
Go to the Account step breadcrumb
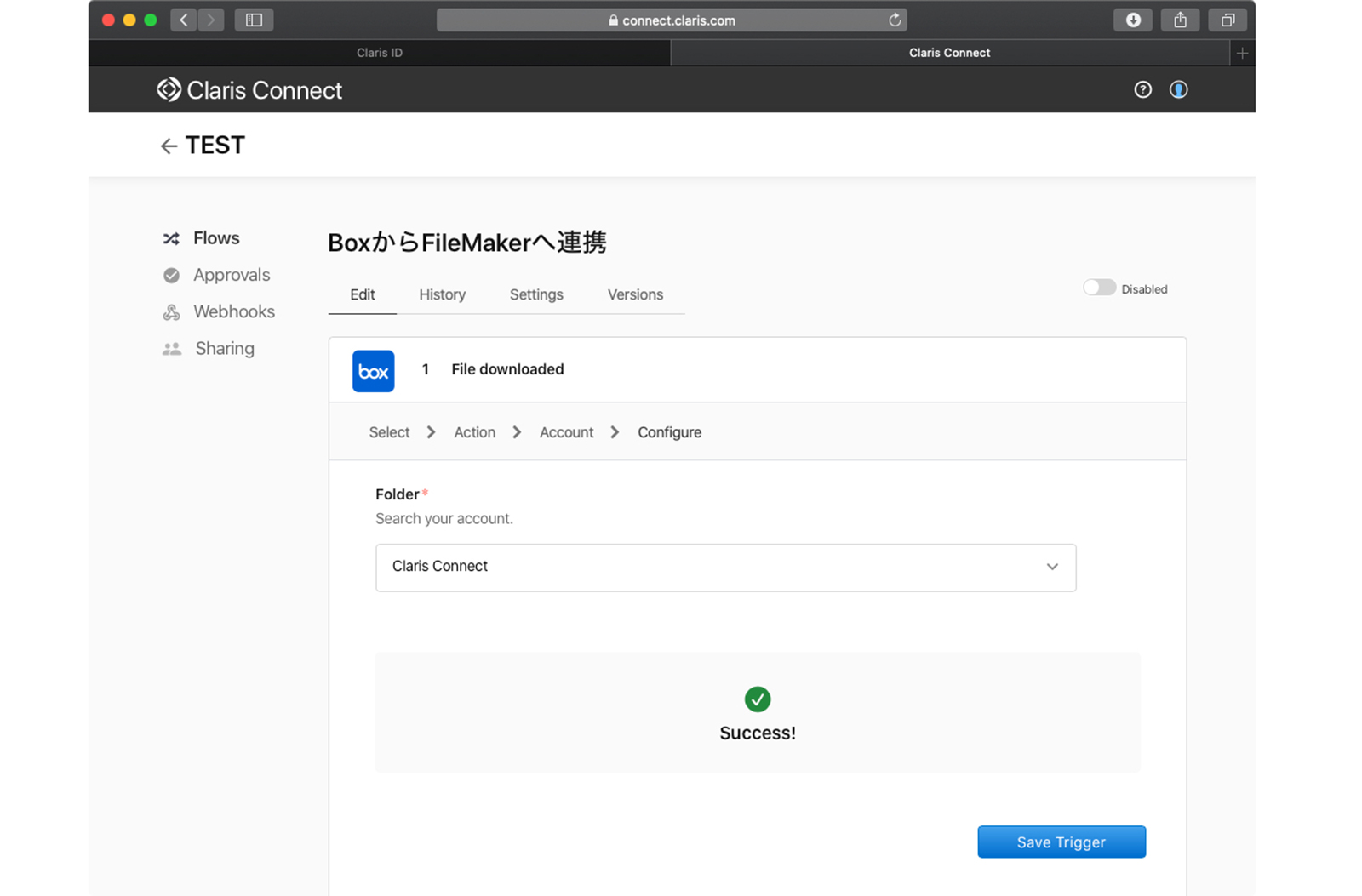pos(566,432)
